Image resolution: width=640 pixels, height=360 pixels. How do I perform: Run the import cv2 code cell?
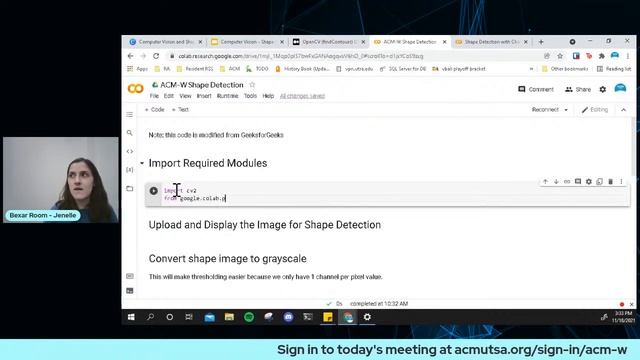153,191
